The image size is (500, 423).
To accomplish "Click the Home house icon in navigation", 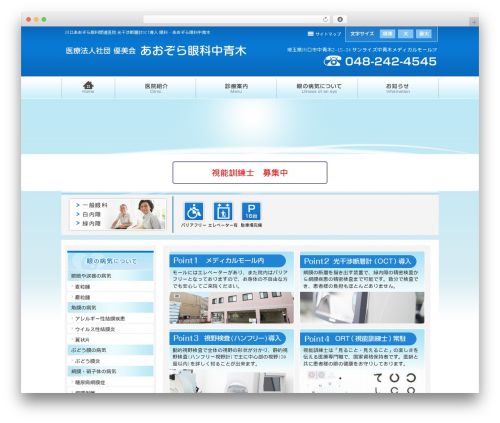I will (88, 85).
